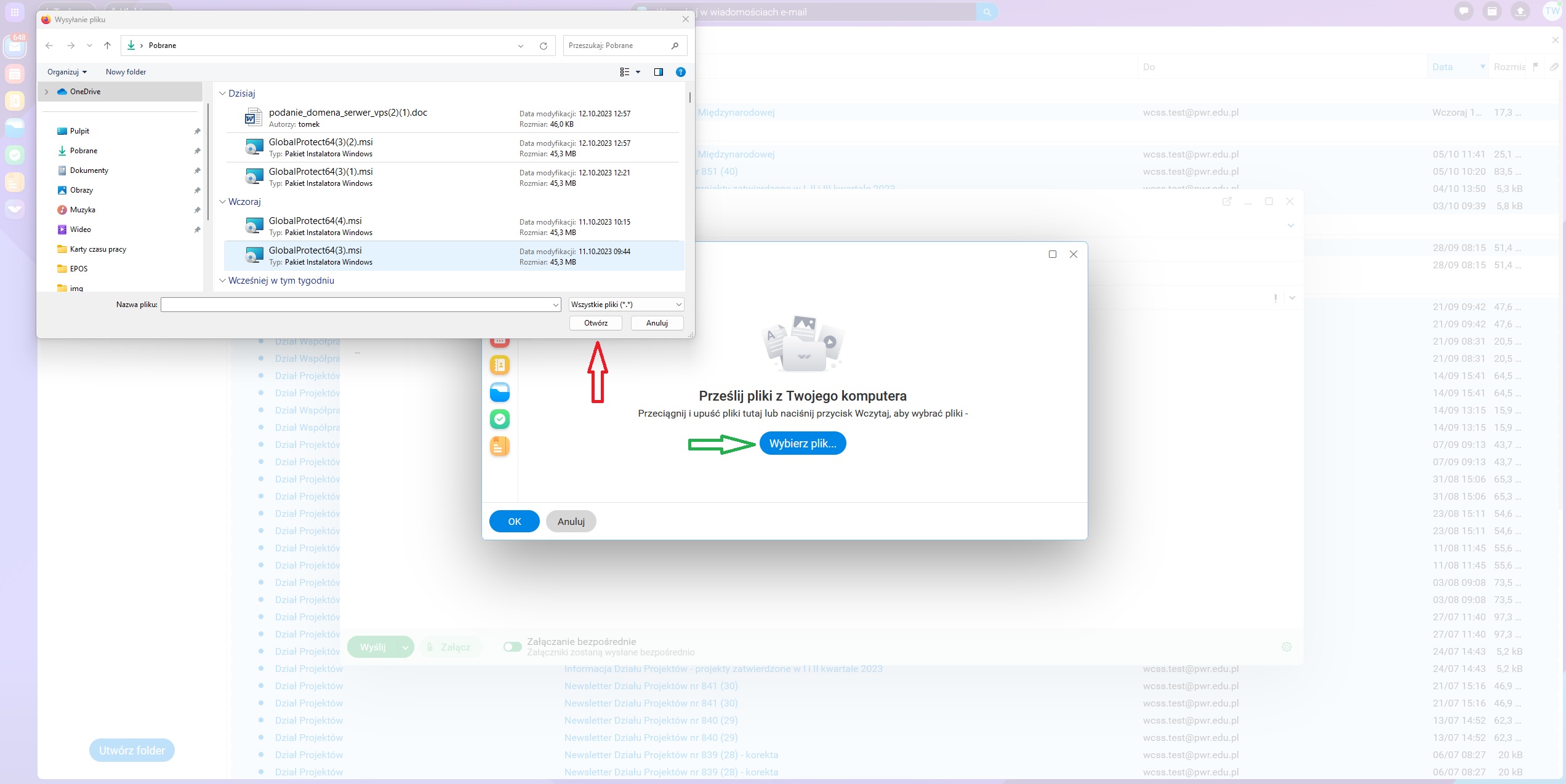
Task: Expand the OneDrive tree node
Action: 47,92
